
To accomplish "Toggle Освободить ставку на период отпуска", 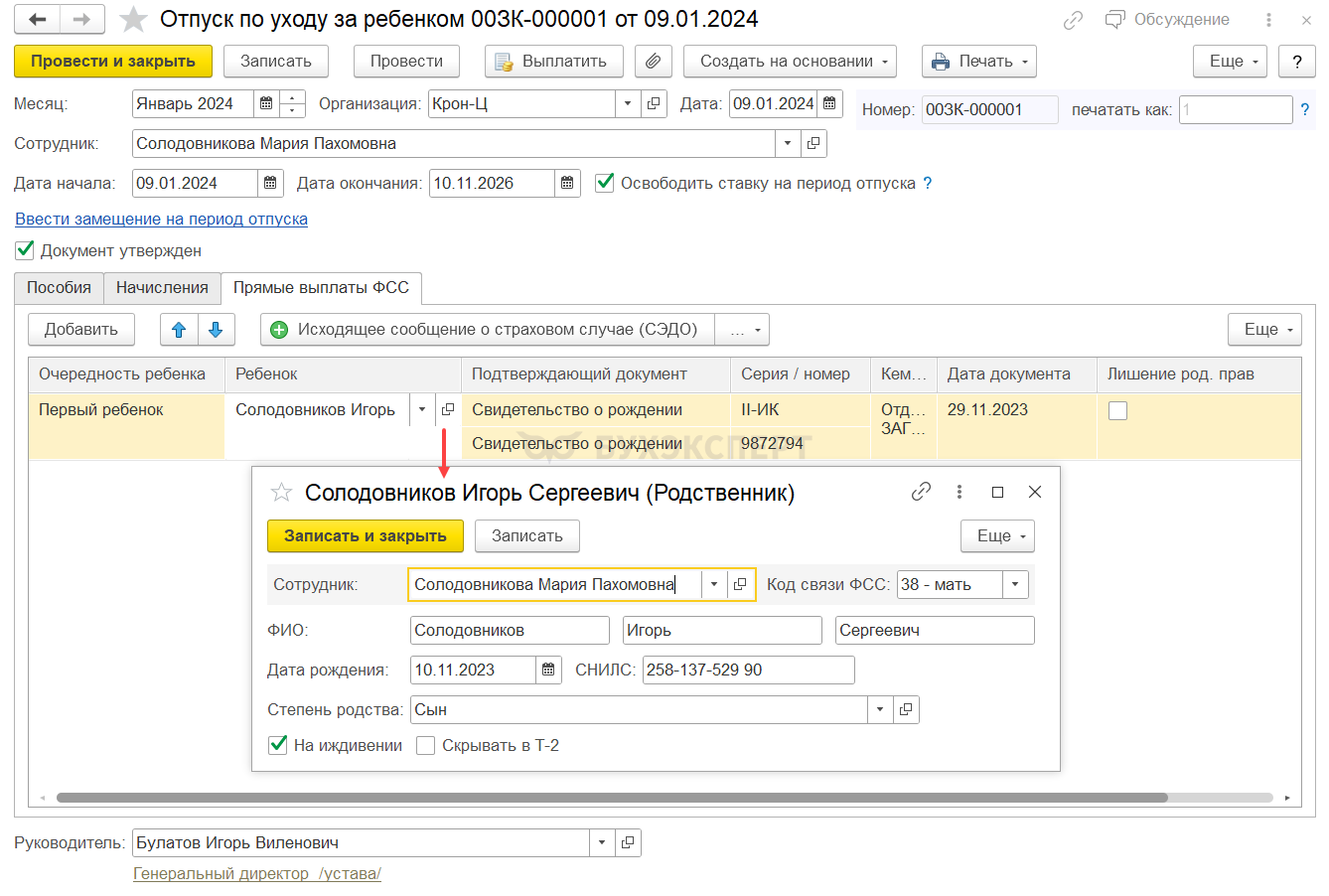I will tap(604, 183).
